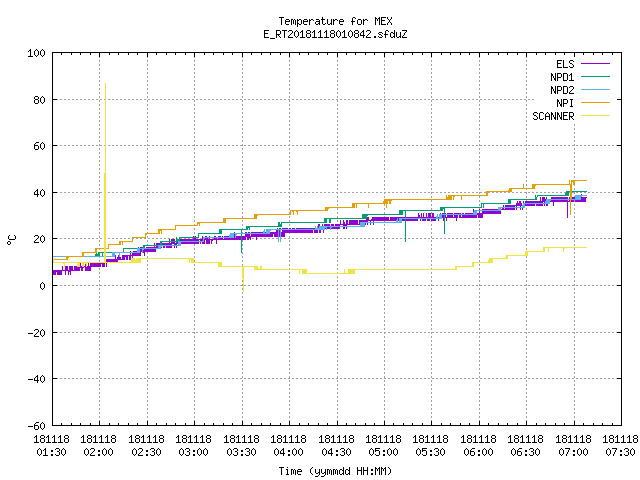This screenshot has width=640, height=480.
Task: Click the SCANNER legend label
Action: click(553, 116)
